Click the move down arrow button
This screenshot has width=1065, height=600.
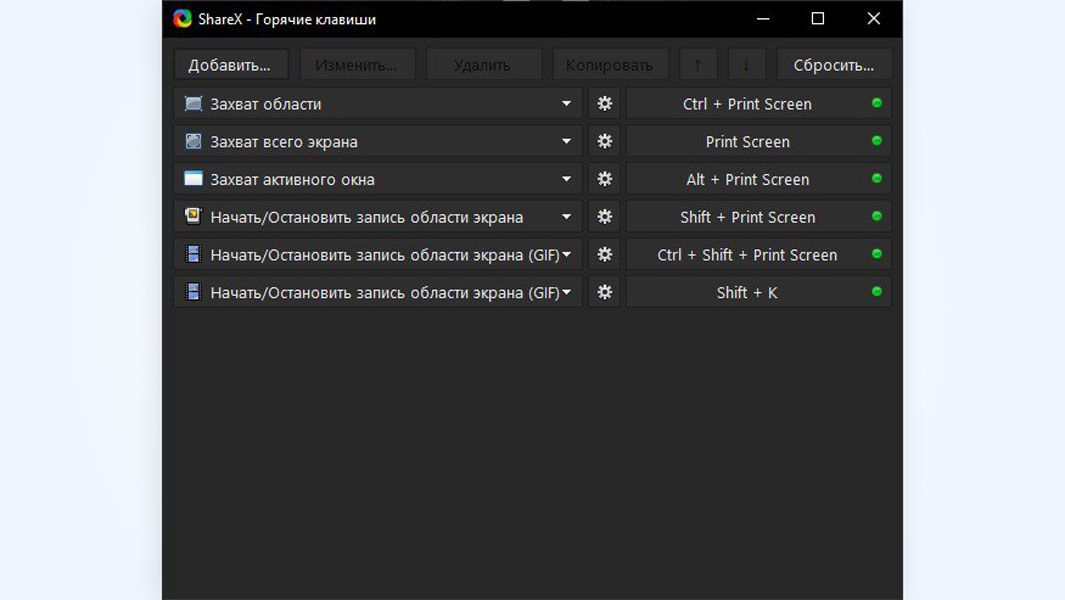tap(746, 65)
